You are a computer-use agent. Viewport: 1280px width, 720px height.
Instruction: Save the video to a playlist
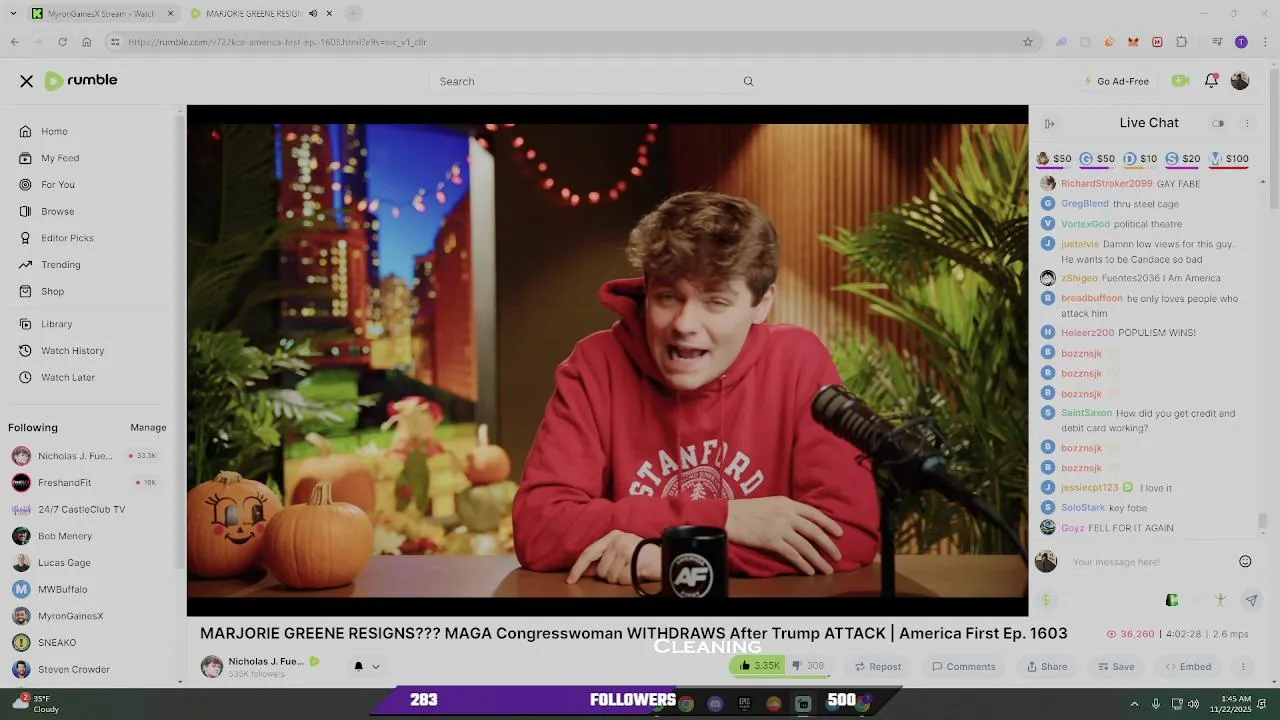[1116, 667]
